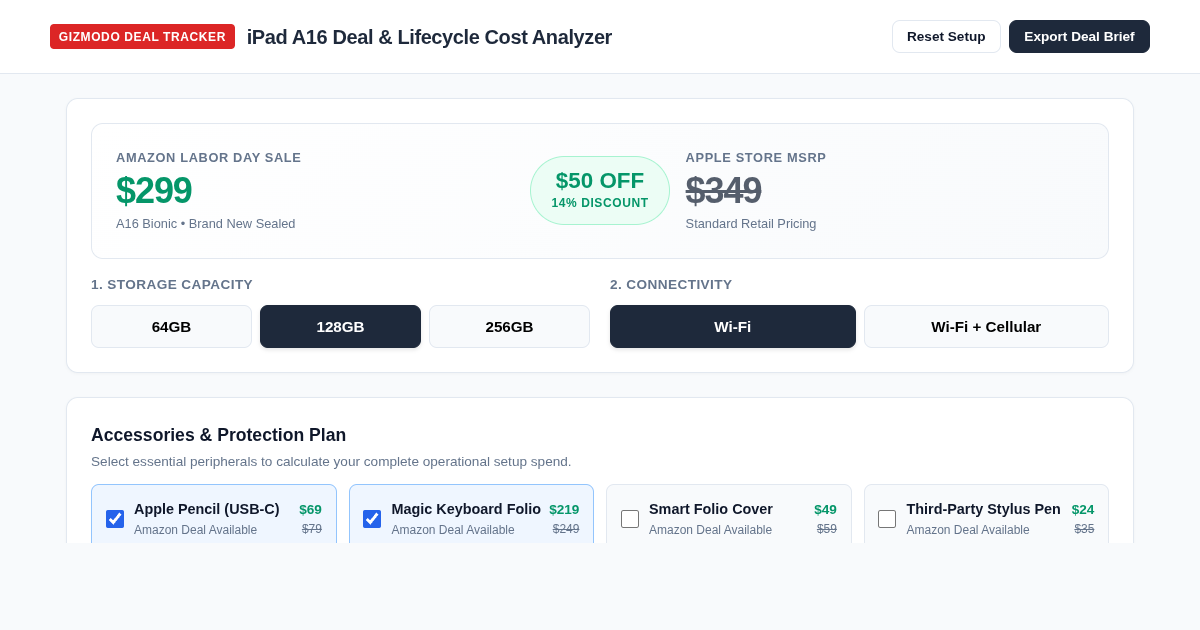Click the Reset Setup button
This screenshot has height=630, width=1200.
(946, 37)
